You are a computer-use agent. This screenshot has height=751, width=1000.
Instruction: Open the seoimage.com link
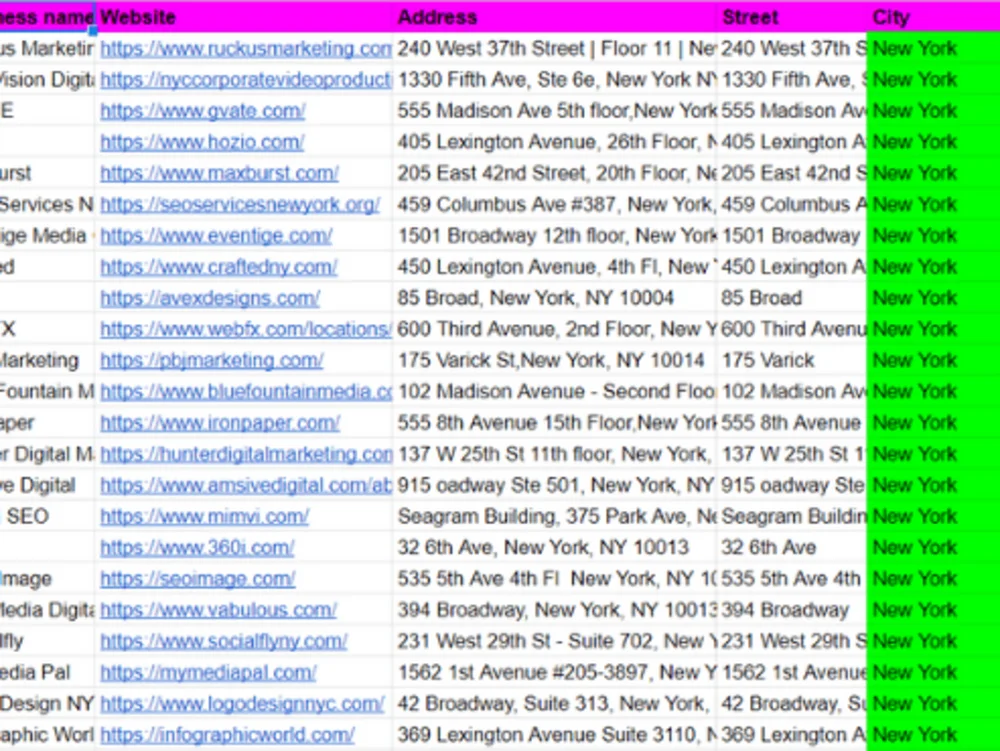[198, 580]
